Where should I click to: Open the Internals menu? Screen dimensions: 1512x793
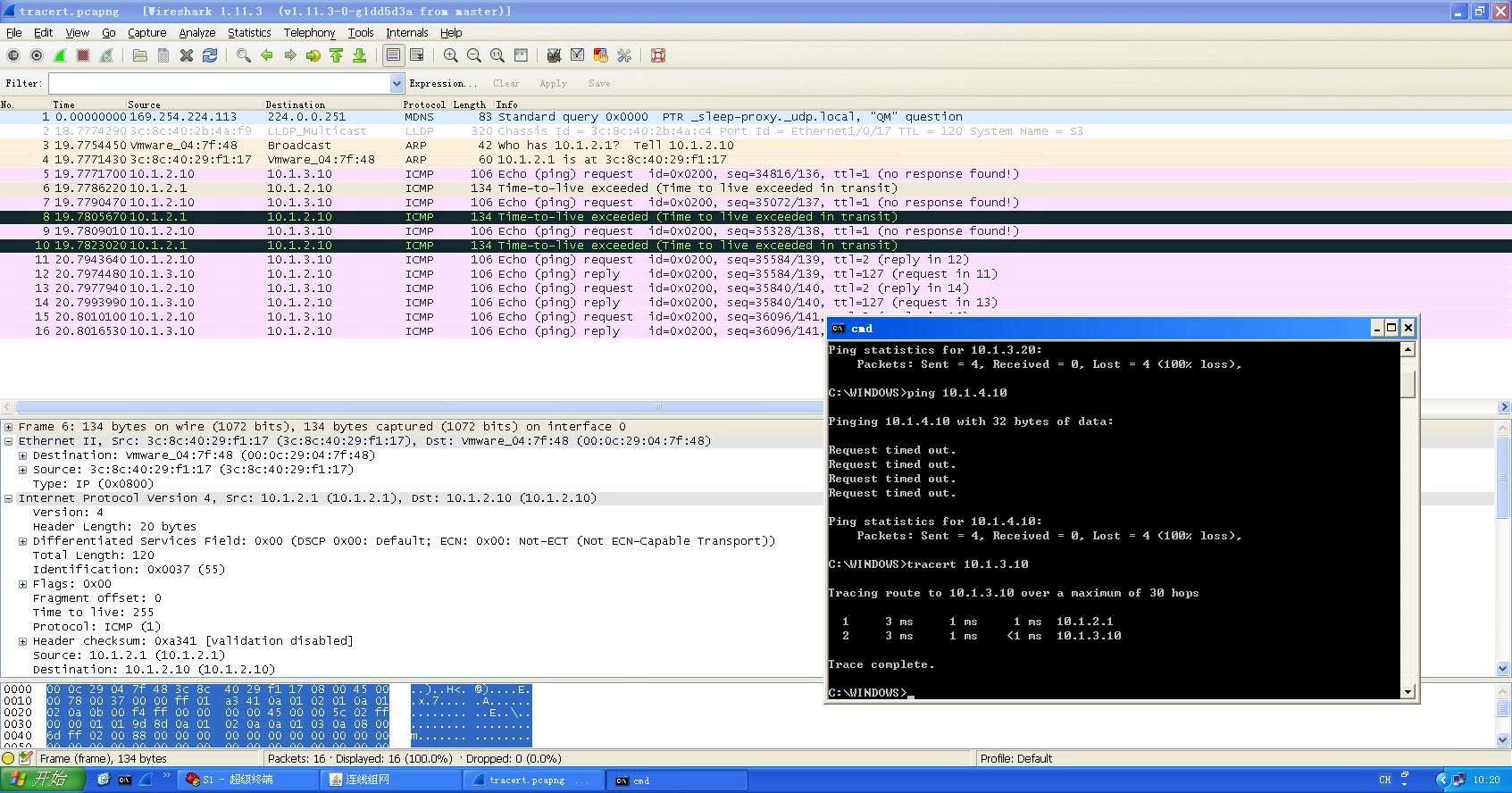407,33
